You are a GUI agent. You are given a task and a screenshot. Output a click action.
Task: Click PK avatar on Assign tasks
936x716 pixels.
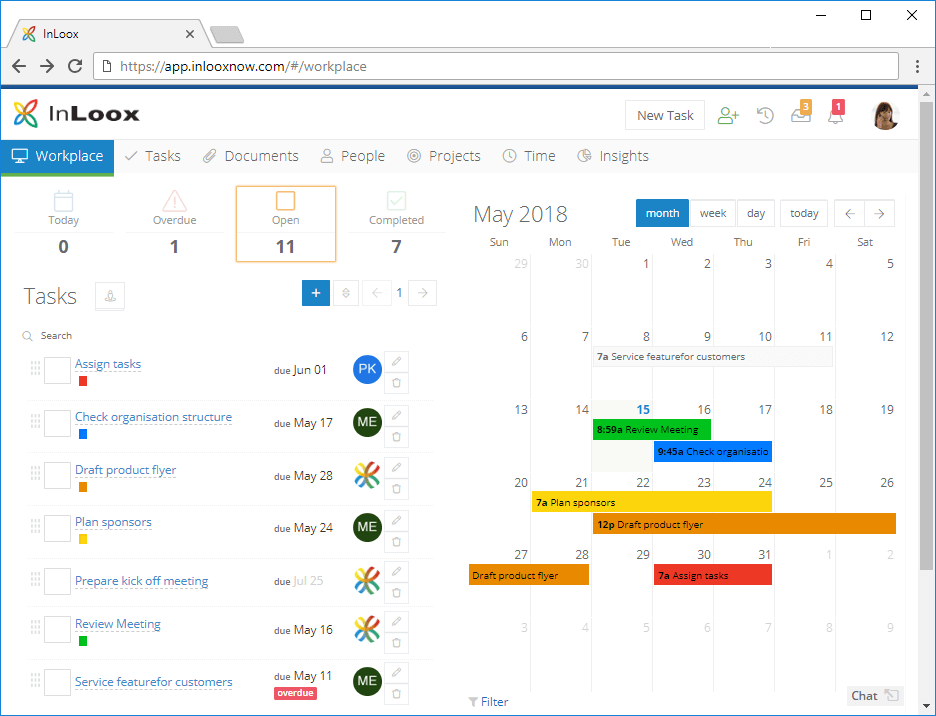coord(367,369)
